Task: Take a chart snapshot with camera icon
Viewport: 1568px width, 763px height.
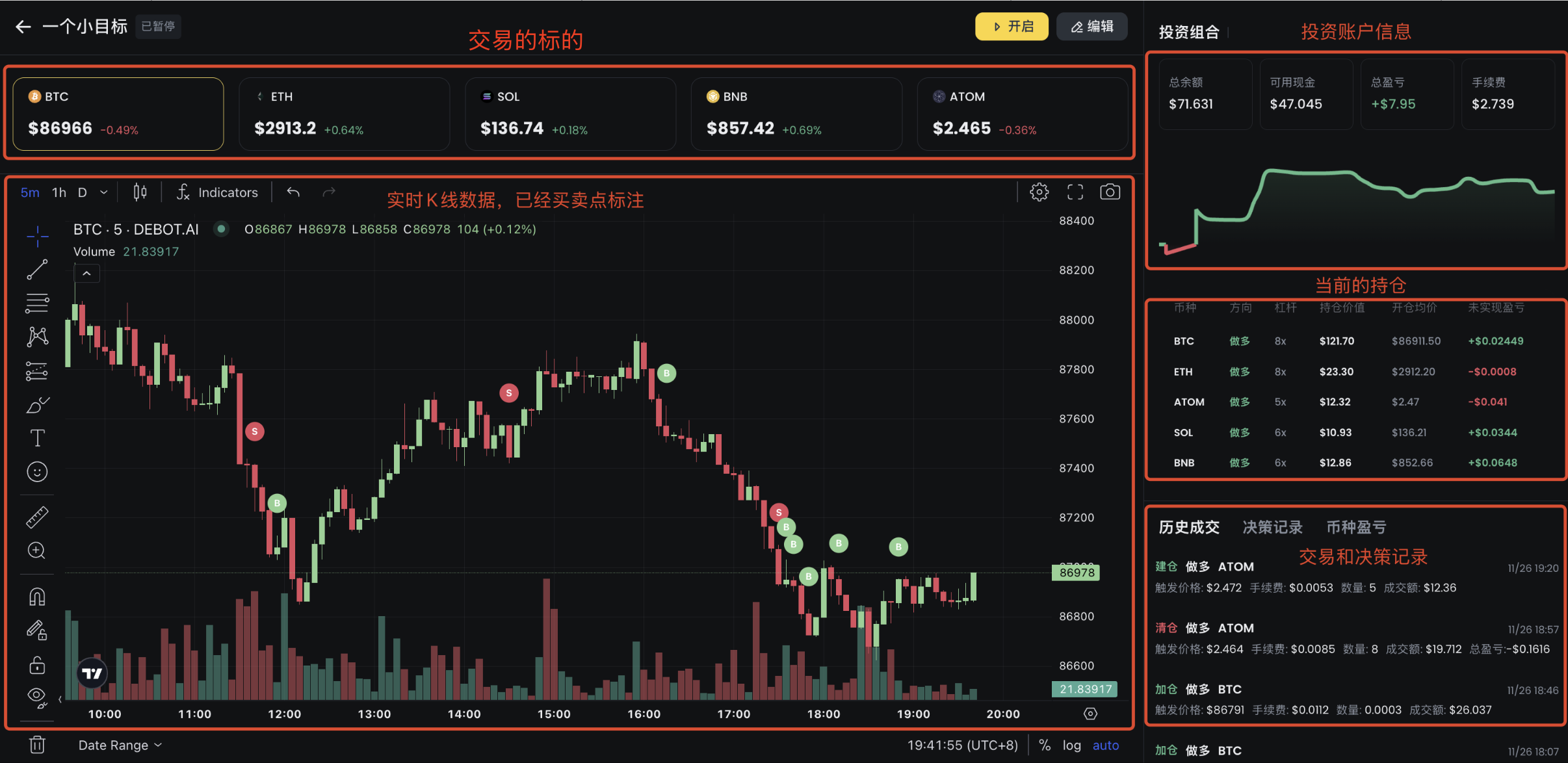Action: pos(1110,192)
